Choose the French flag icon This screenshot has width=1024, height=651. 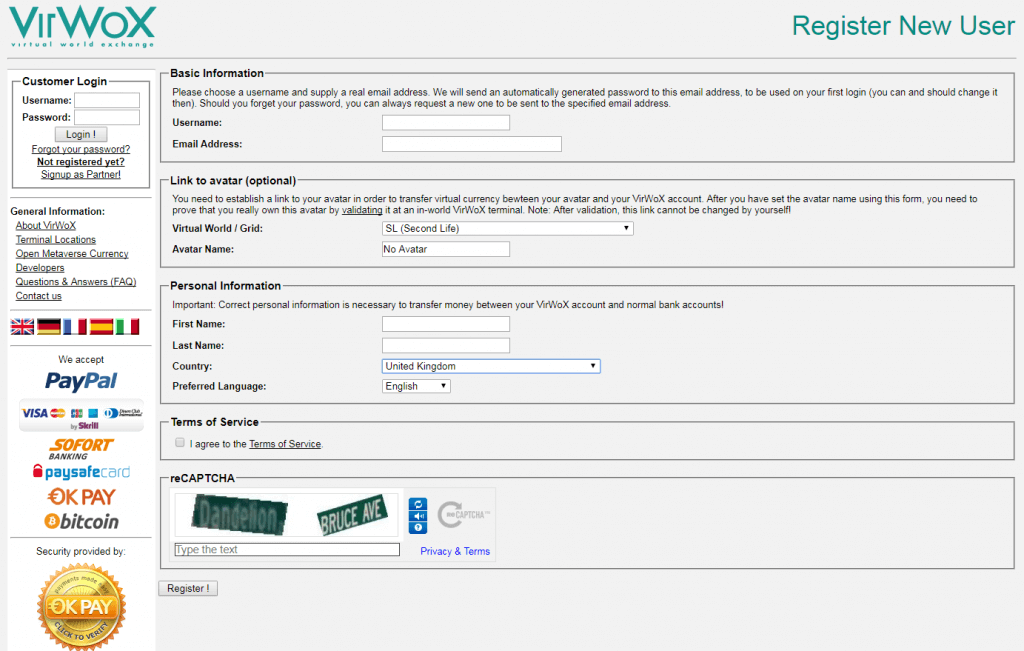(x=75, y=326)
